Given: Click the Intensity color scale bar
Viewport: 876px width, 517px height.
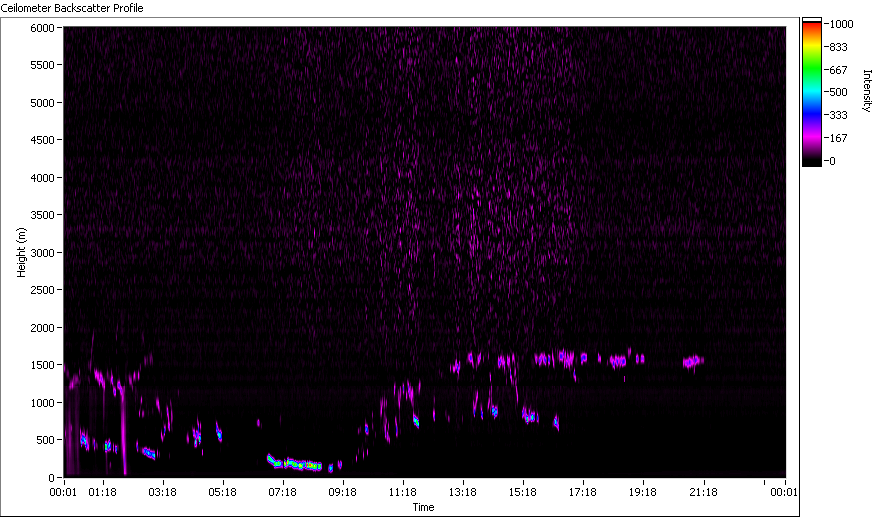Looking at the screenshot, I should [812, 92].
